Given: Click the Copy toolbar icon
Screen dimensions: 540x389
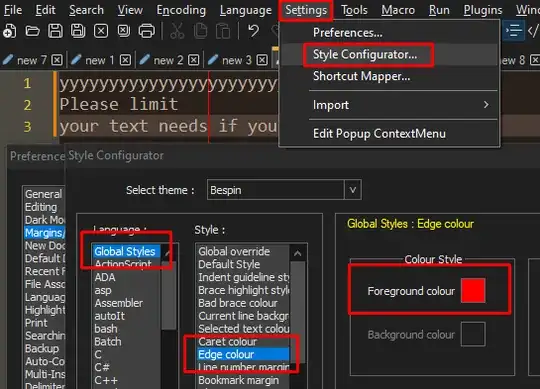Looking at the screenshot, I should (200, 31).
